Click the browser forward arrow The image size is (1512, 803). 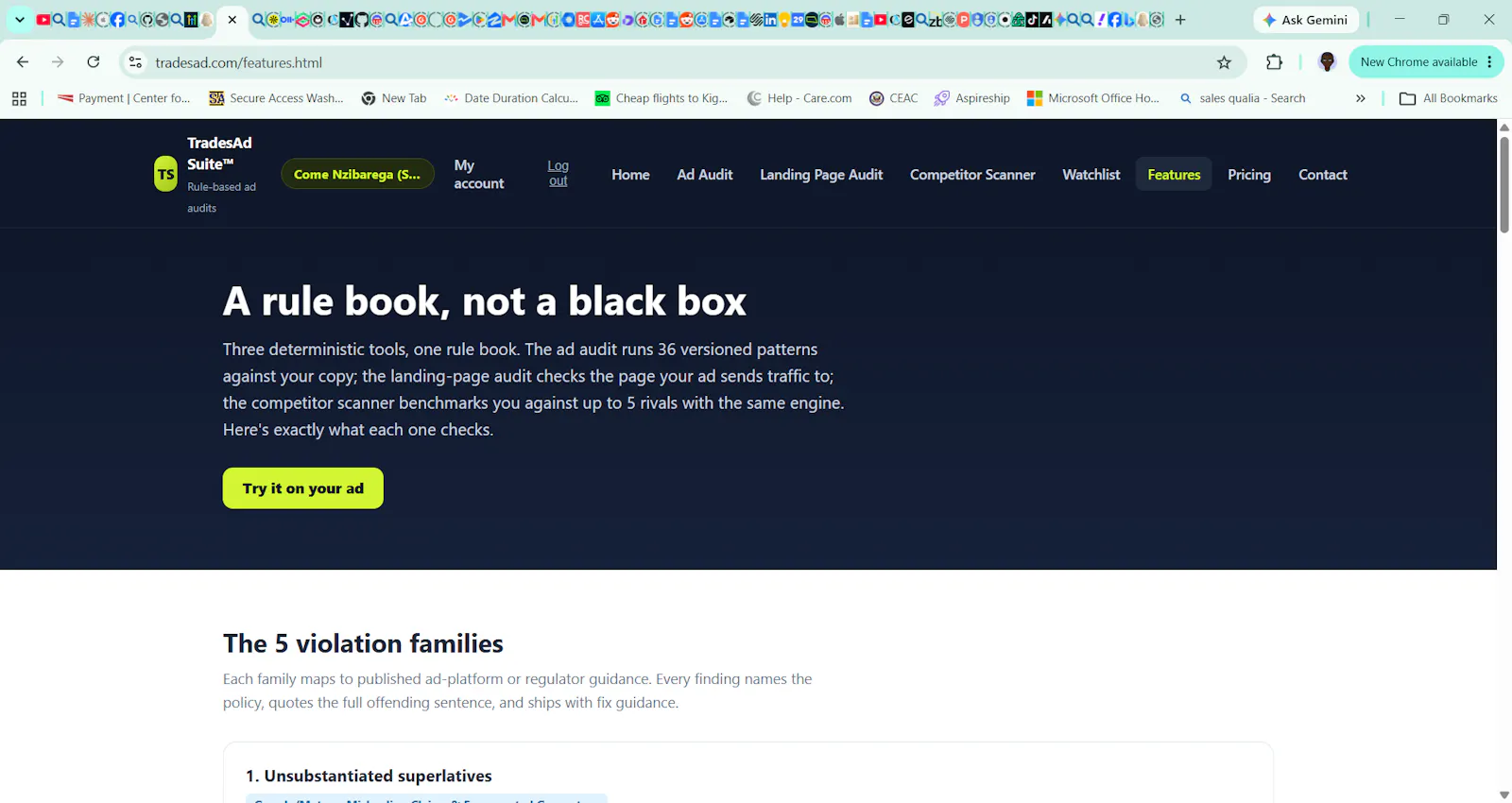(x=58, y=62)
